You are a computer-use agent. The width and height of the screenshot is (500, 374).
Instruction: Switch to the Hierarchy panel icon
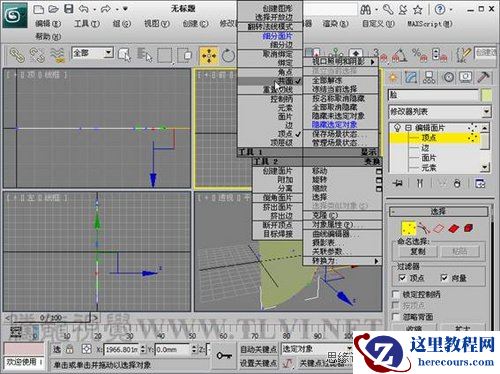(x=429, y=78)
